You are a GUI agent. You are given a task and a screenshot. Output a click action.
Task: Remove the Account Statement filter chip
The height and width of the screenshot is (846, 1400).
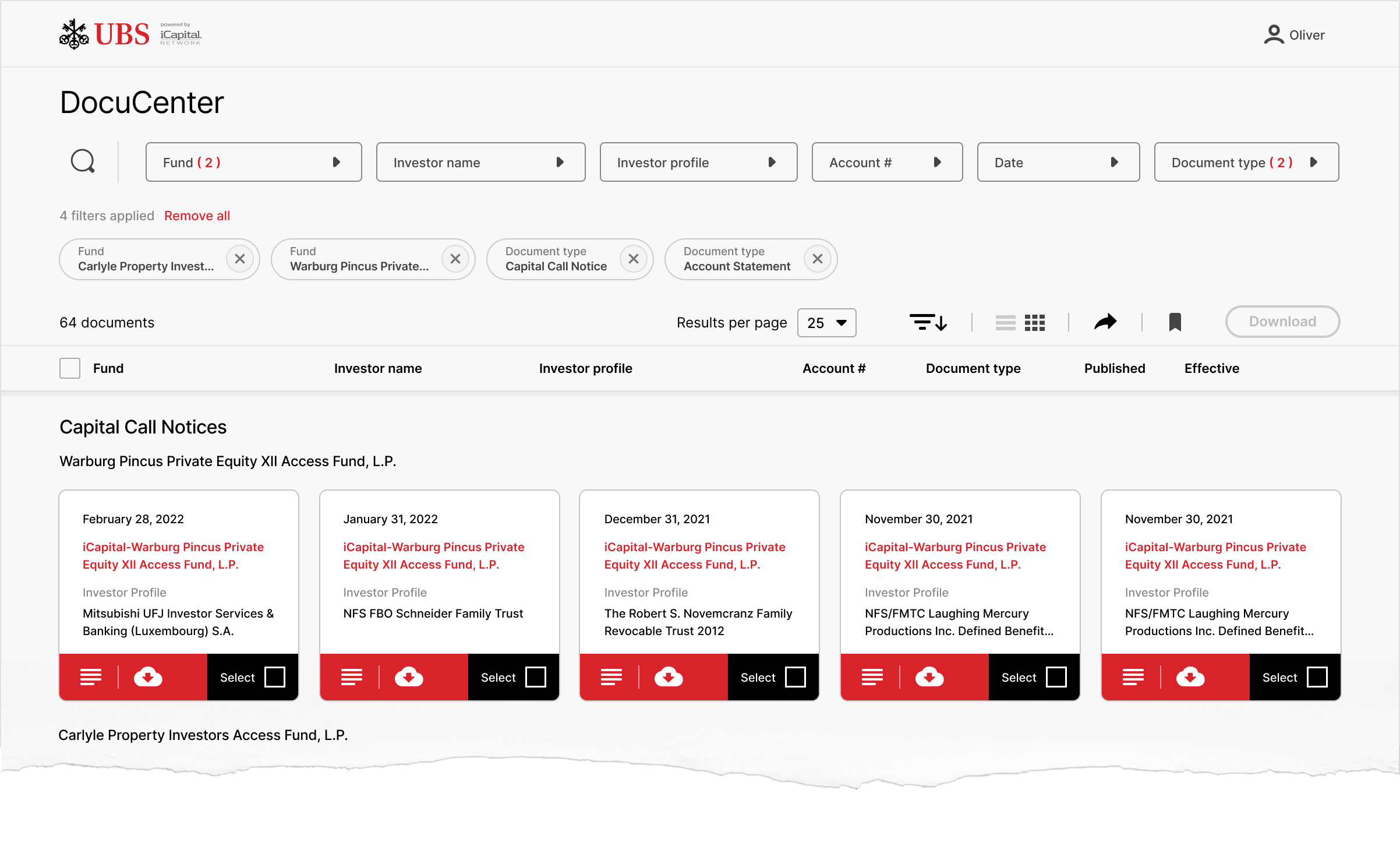point(818,259)
